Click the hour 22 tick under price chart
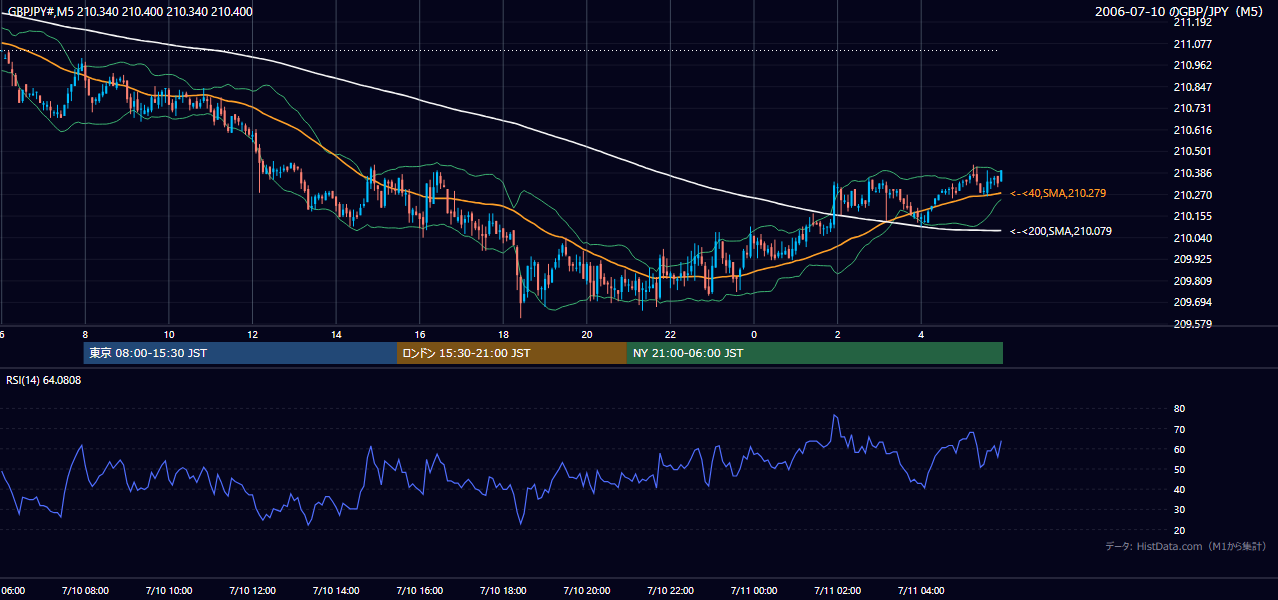Screen dimensions: 1278x600 tap(670, 334)
